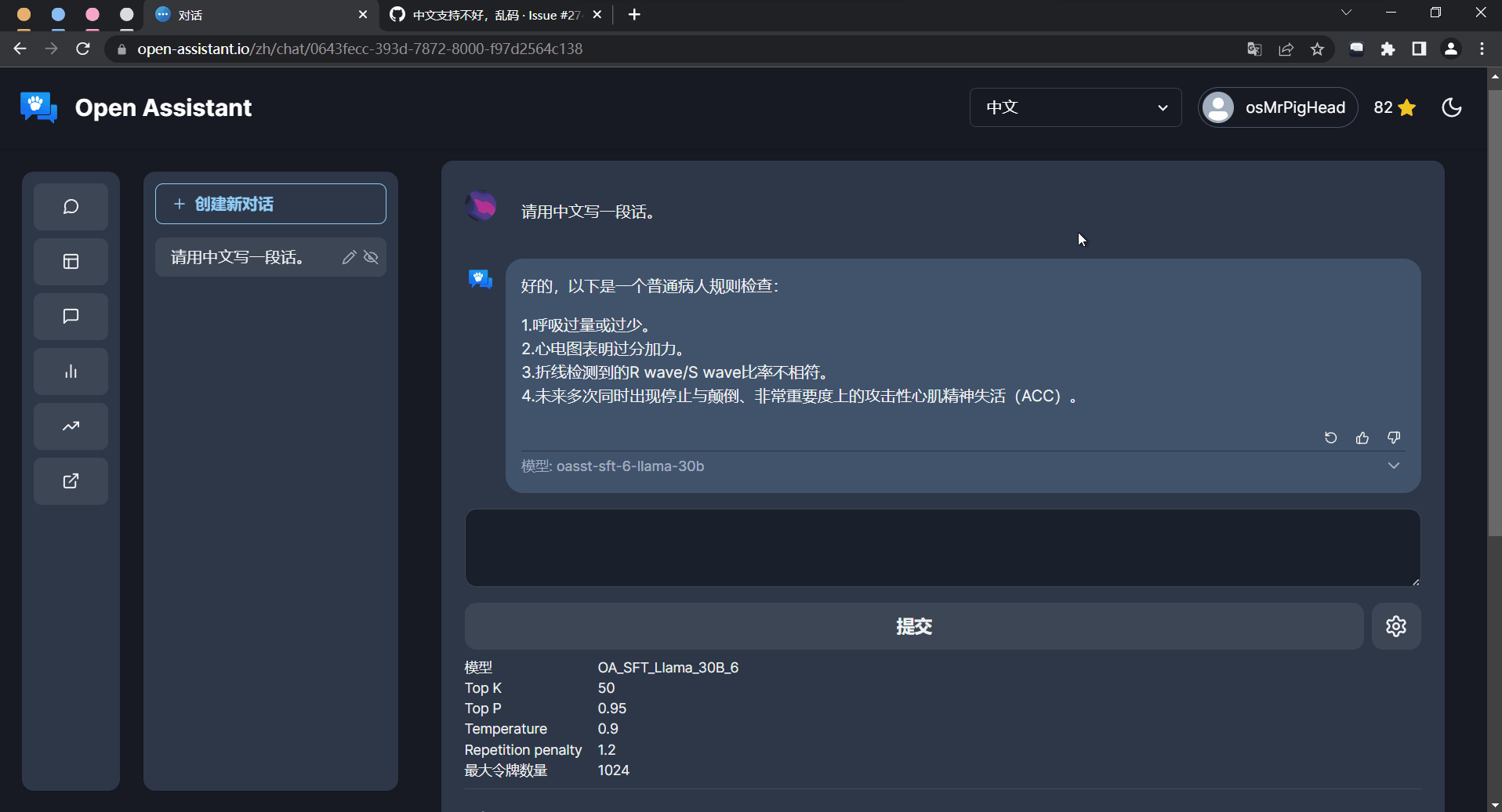Screen dimensions: 1502x812
Task: Click the URL address bar
Action: (674, 49)
